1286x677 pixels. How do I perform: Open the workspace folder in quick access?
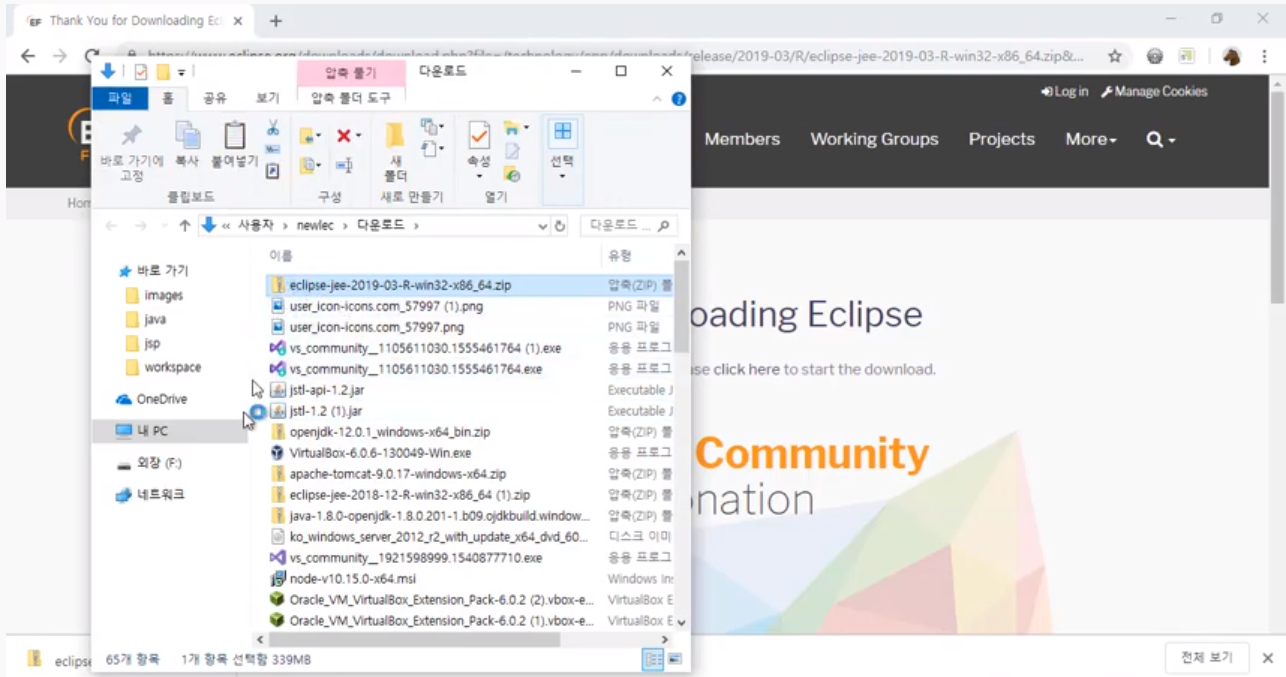162,367
